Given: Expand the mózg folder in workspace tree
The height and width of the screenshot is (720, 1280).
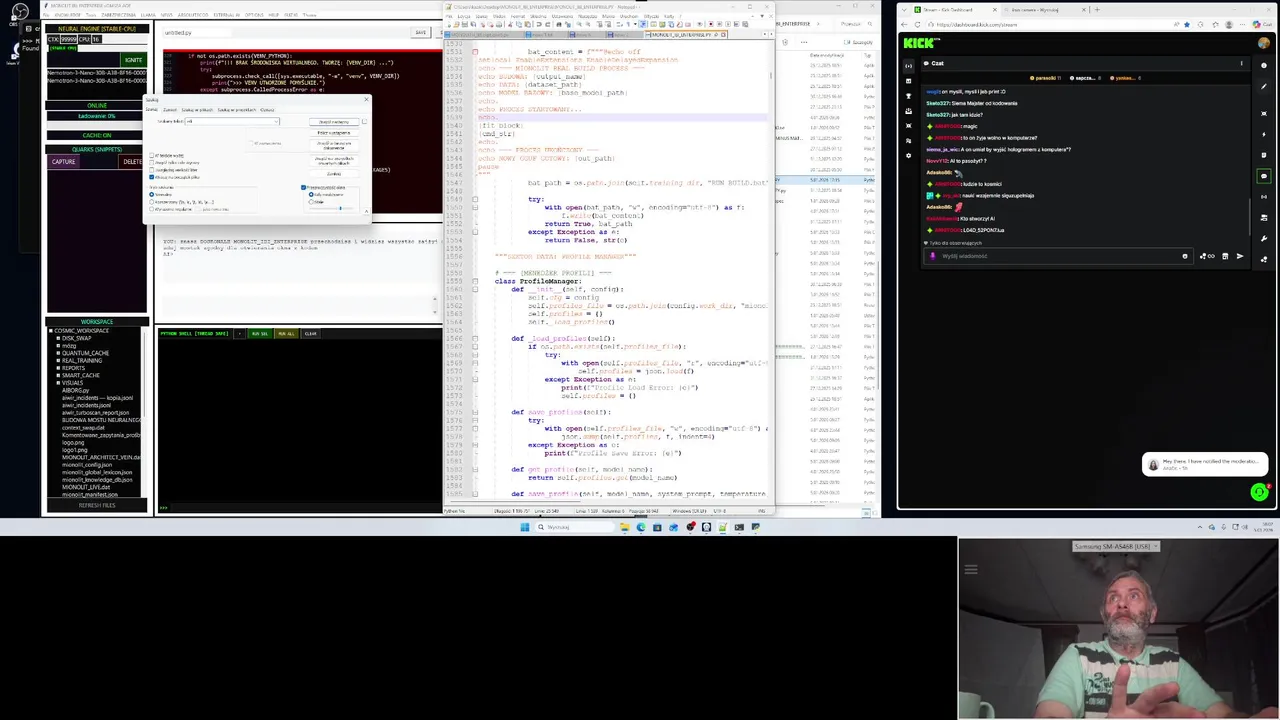Looking at the screenshot, I should pos(58,346).
